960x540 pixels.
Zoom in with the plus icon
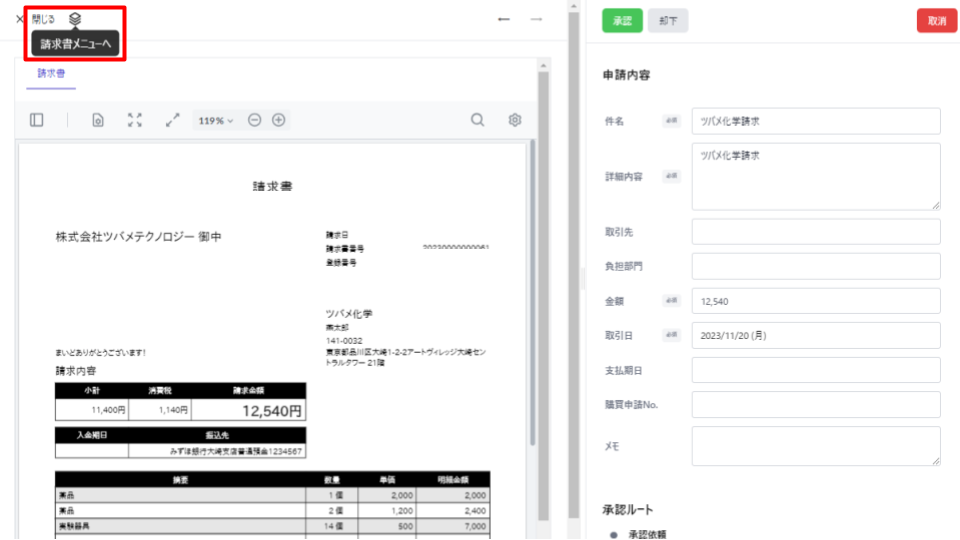click(279, 120)
